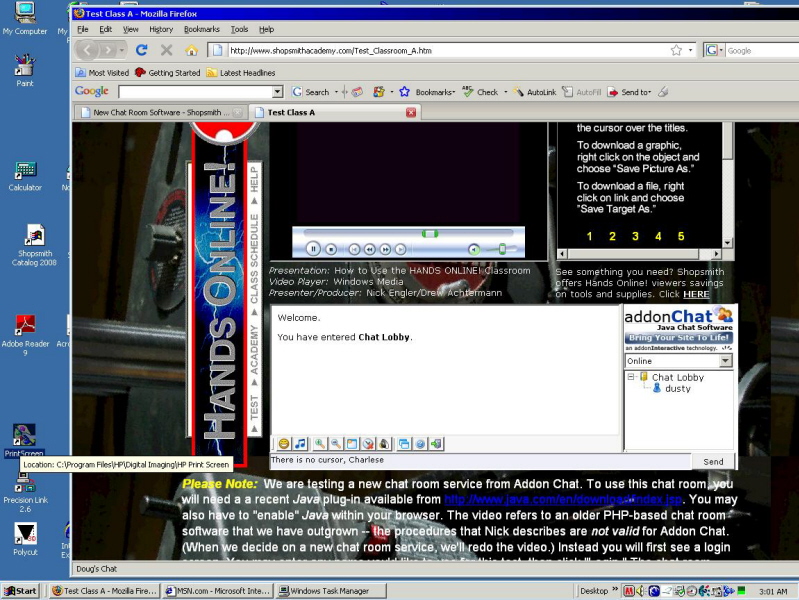Screen dimensions: 799x600
Task: Click the music note sound icon in chat
Action: pos(301,444)
